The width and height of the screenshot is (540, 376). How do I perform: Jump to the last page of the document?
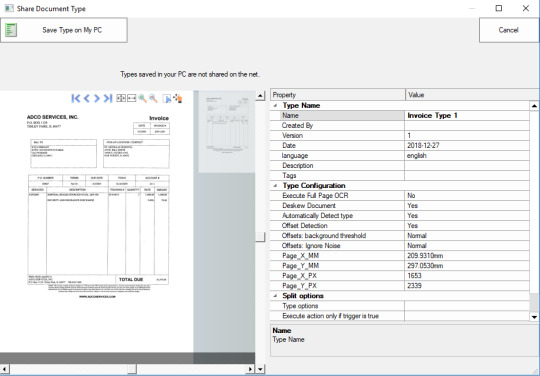pos(108,98)
